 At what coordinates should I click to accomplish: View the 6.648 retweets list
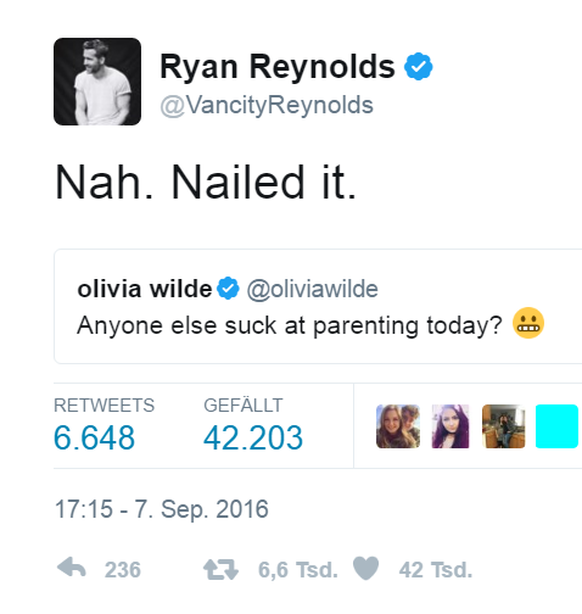pyautogui.click(x=104, y=425)
